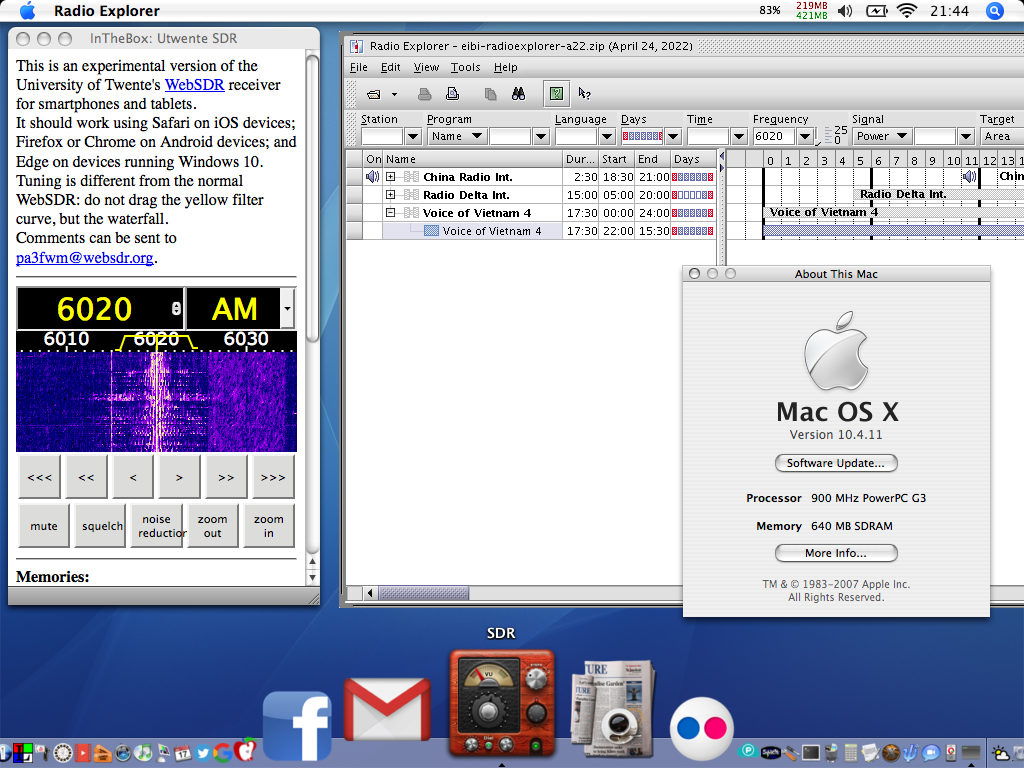Click the SDR waterfall display

click(x=156, y=402)
